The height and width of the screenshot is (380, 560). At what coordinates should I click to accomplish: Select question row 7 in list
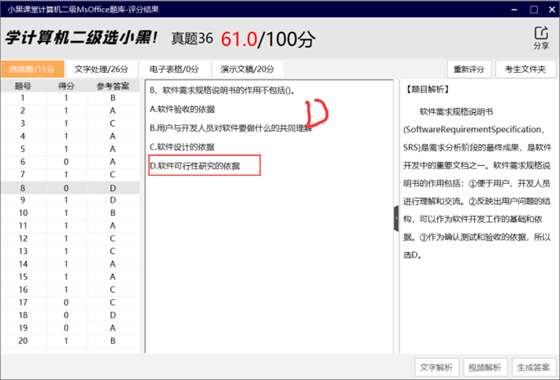(x=70, y=175)
